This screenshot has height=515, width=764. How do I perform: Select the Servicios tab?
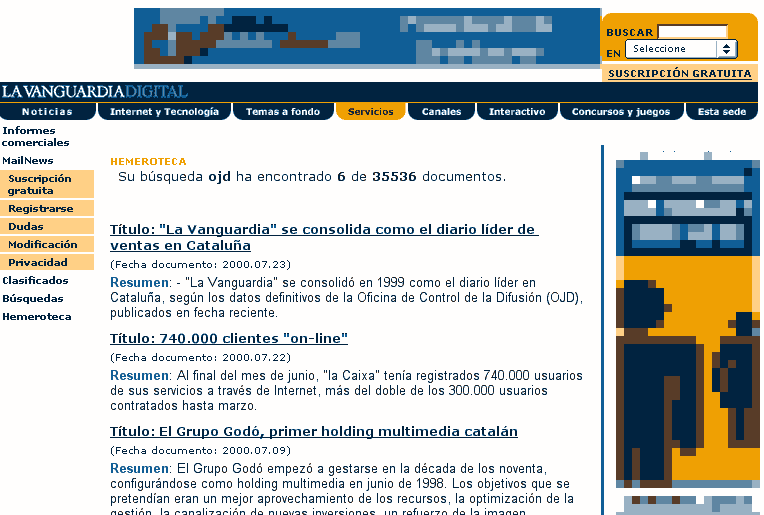[x=370, y=112]
